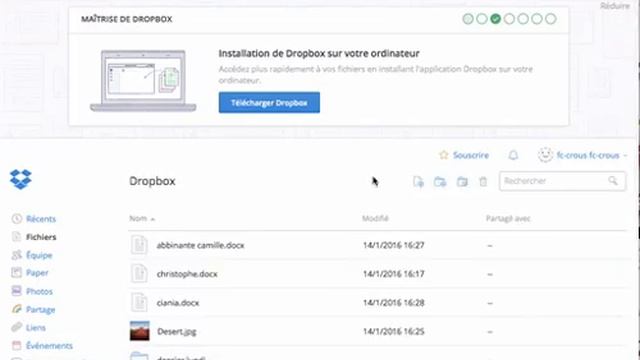Click the MAÎTRISE DE DROPBOX heading

tap(127, 19)
